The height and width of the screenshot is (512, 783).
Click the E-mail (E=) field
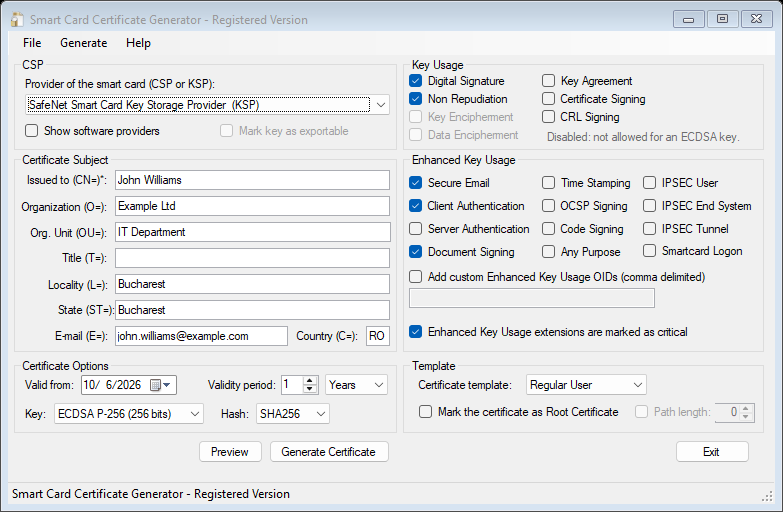tap(201, 336)
